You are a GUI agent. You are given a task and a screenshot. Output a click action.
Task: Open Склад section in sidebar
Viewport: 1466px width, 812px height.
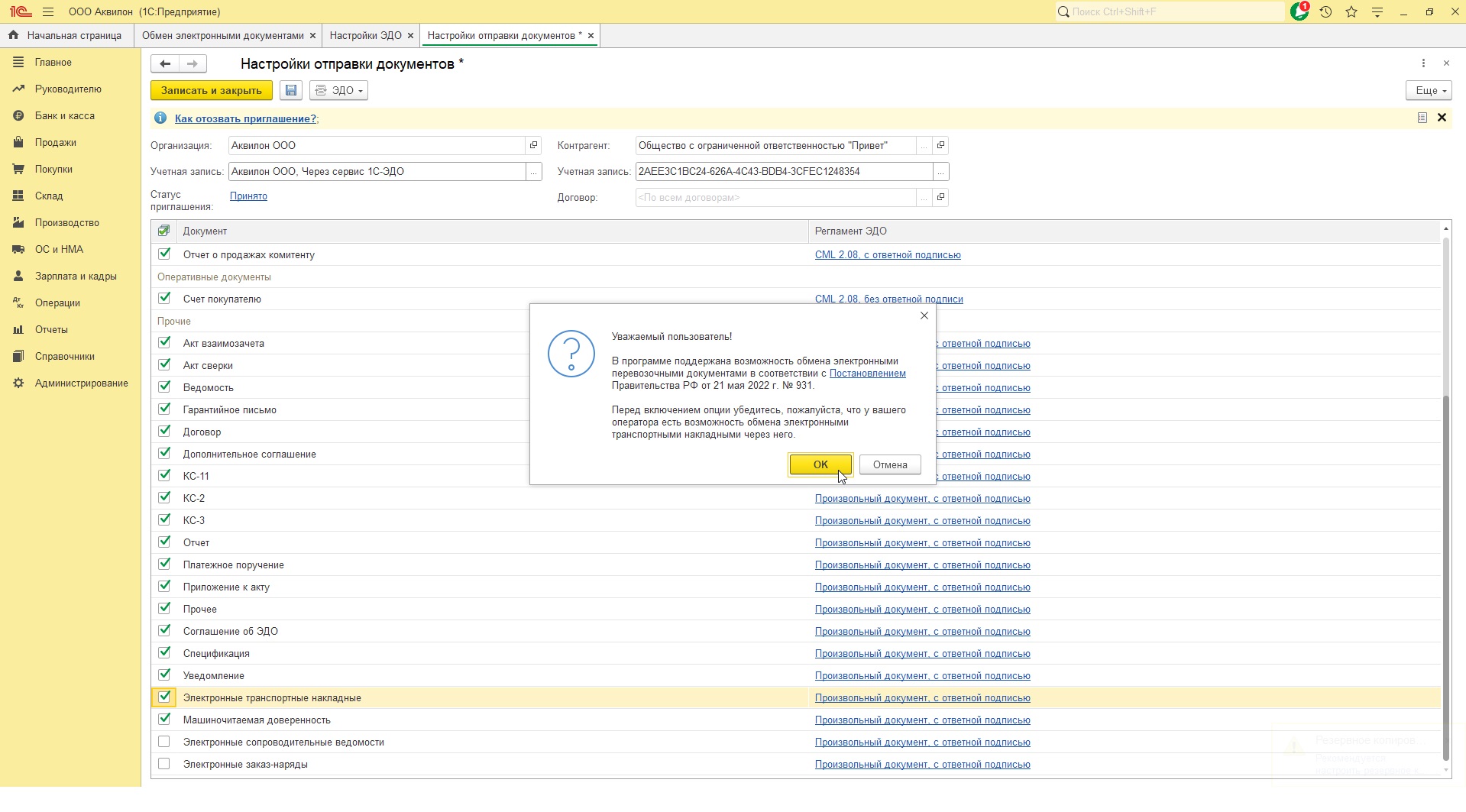point(49,196)
